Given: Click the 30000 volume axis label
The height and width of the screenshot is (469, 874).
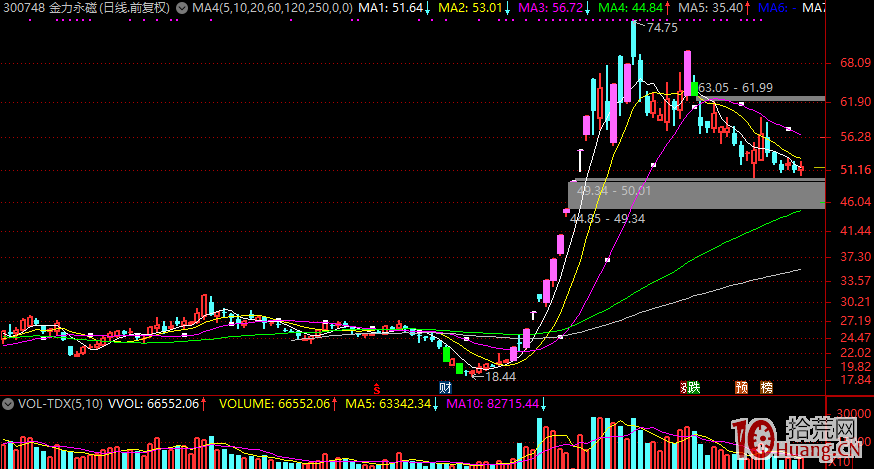Looking at the screenshot, I should coord(854,414).
